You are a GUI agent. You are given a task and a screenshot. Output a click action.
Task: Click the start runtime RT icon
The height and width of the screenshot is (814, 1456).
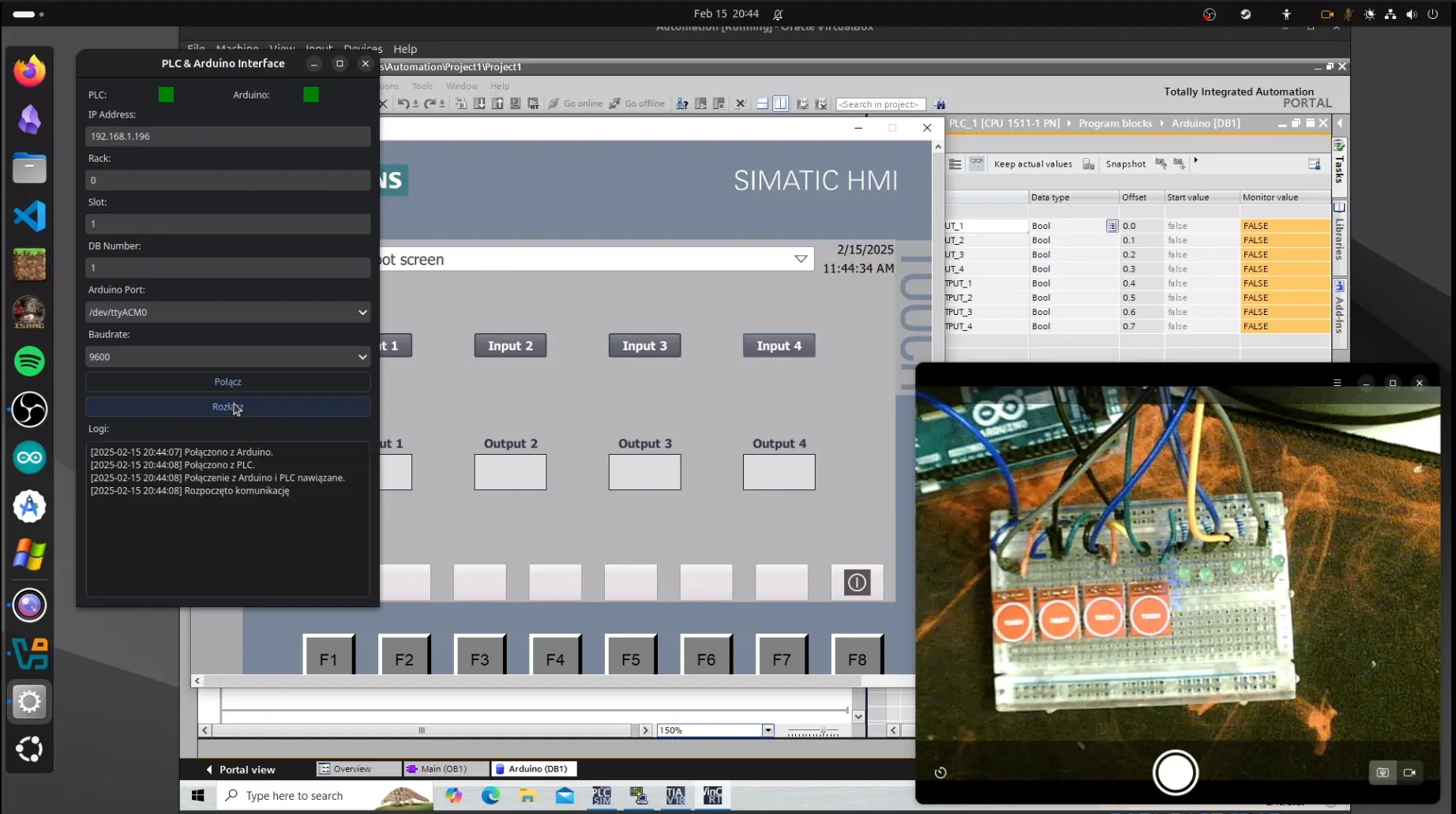534,103
